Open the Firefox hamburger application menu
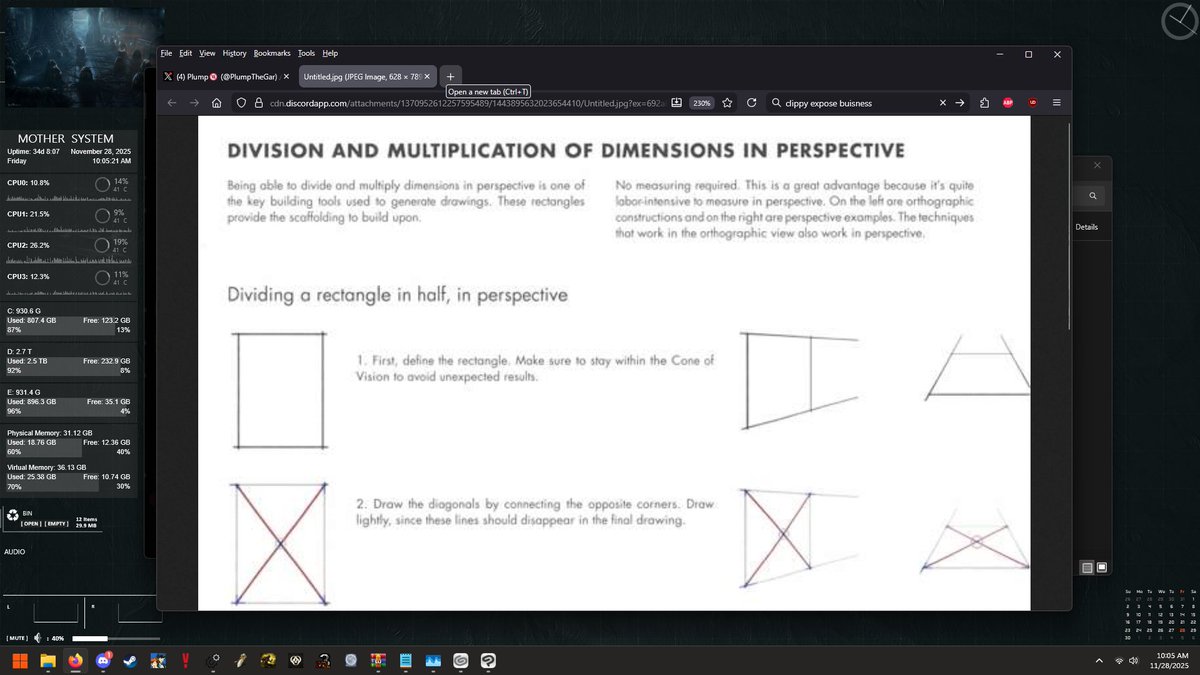The image size is (1200, 675). pos(1056,102)
